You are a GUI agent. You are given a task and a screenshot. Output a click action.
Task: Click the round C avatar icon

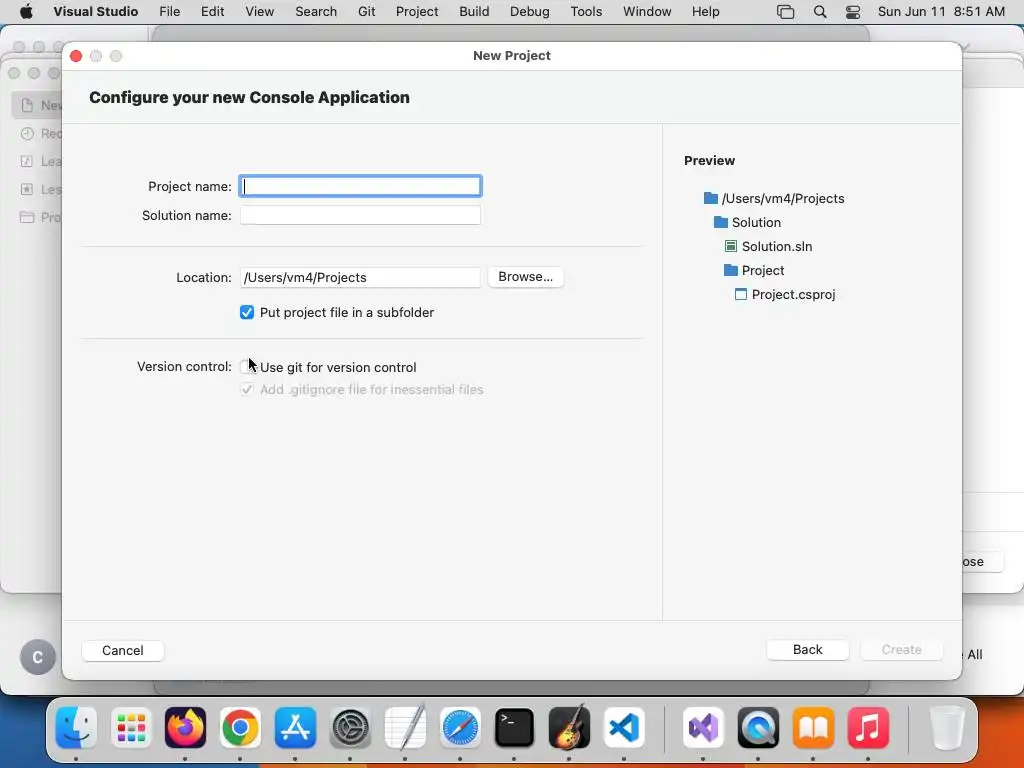[38, 657]
